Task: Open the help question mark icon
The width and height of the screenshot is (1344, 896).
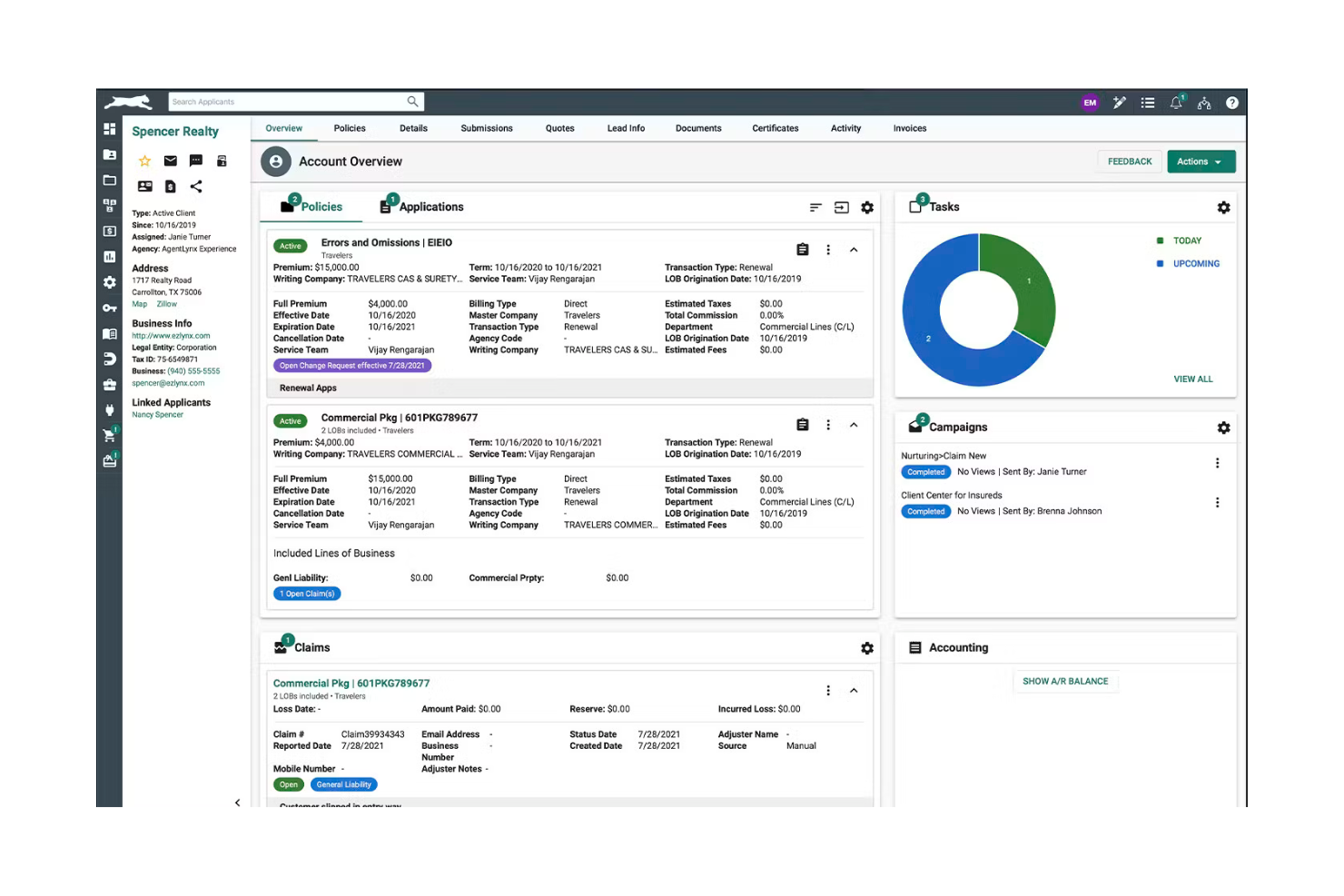Action: pos(1232,103)
